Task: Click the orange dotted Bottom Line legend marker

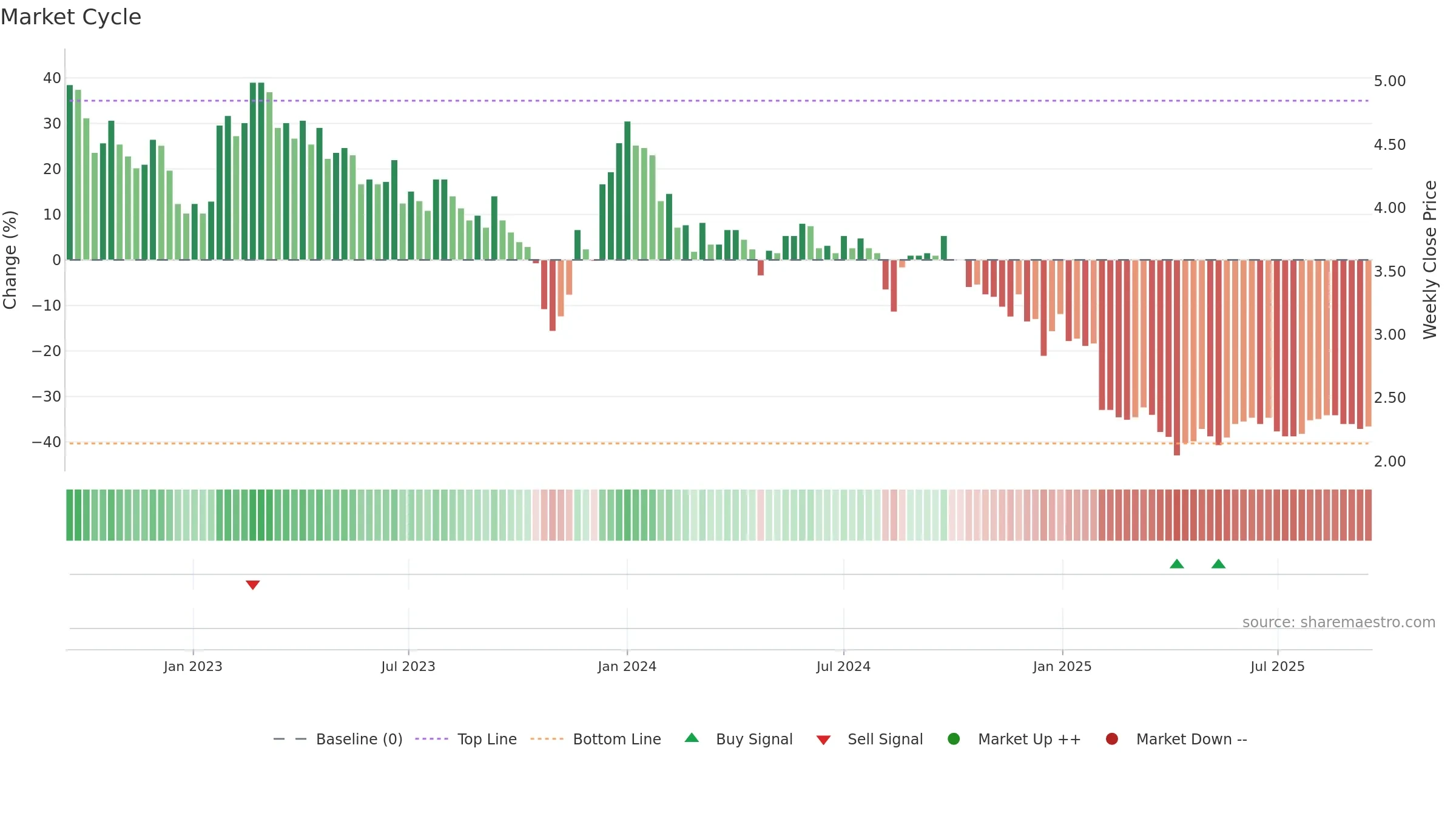Action: pyautogui.click(x=547, y=739)
